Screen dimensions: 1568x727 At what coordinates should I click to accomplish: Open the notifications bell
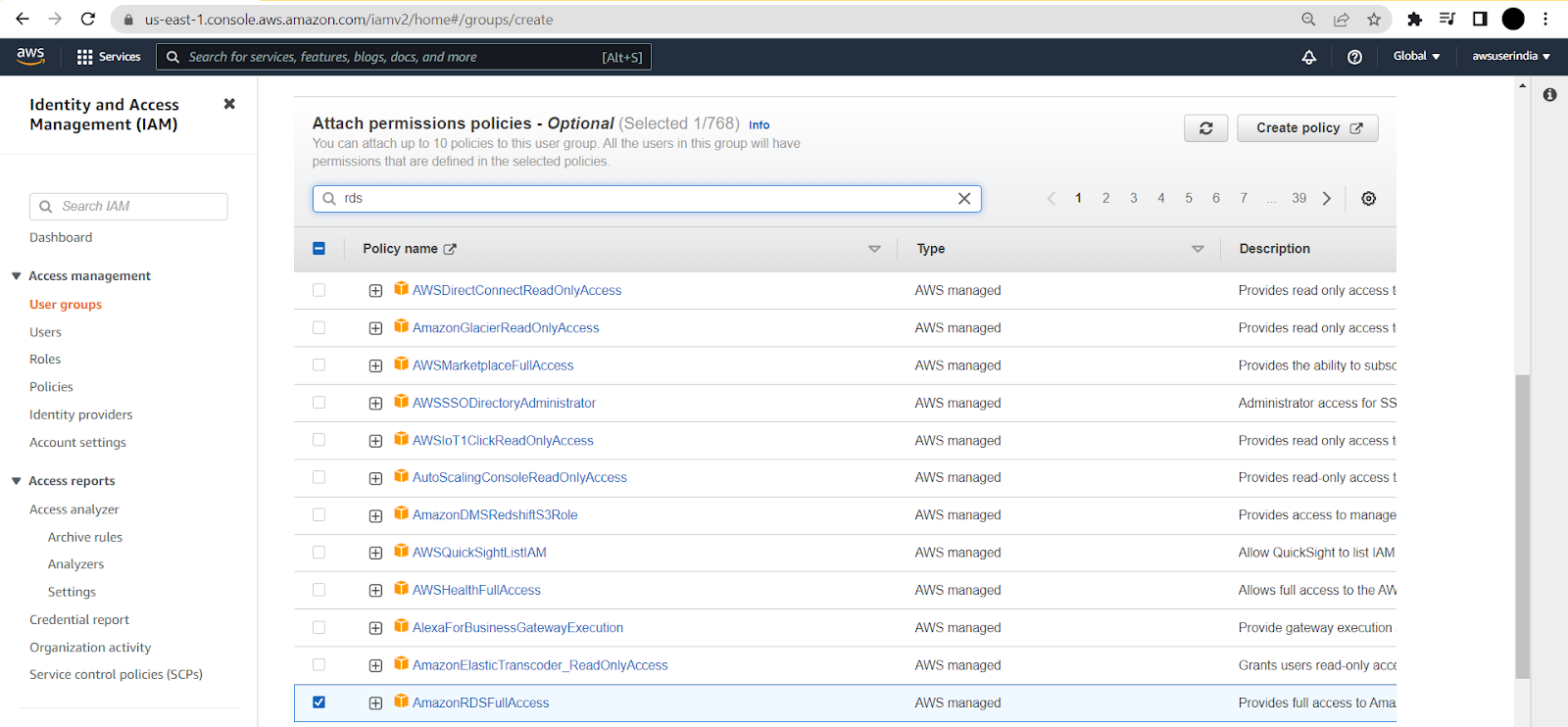point(1308,57)
